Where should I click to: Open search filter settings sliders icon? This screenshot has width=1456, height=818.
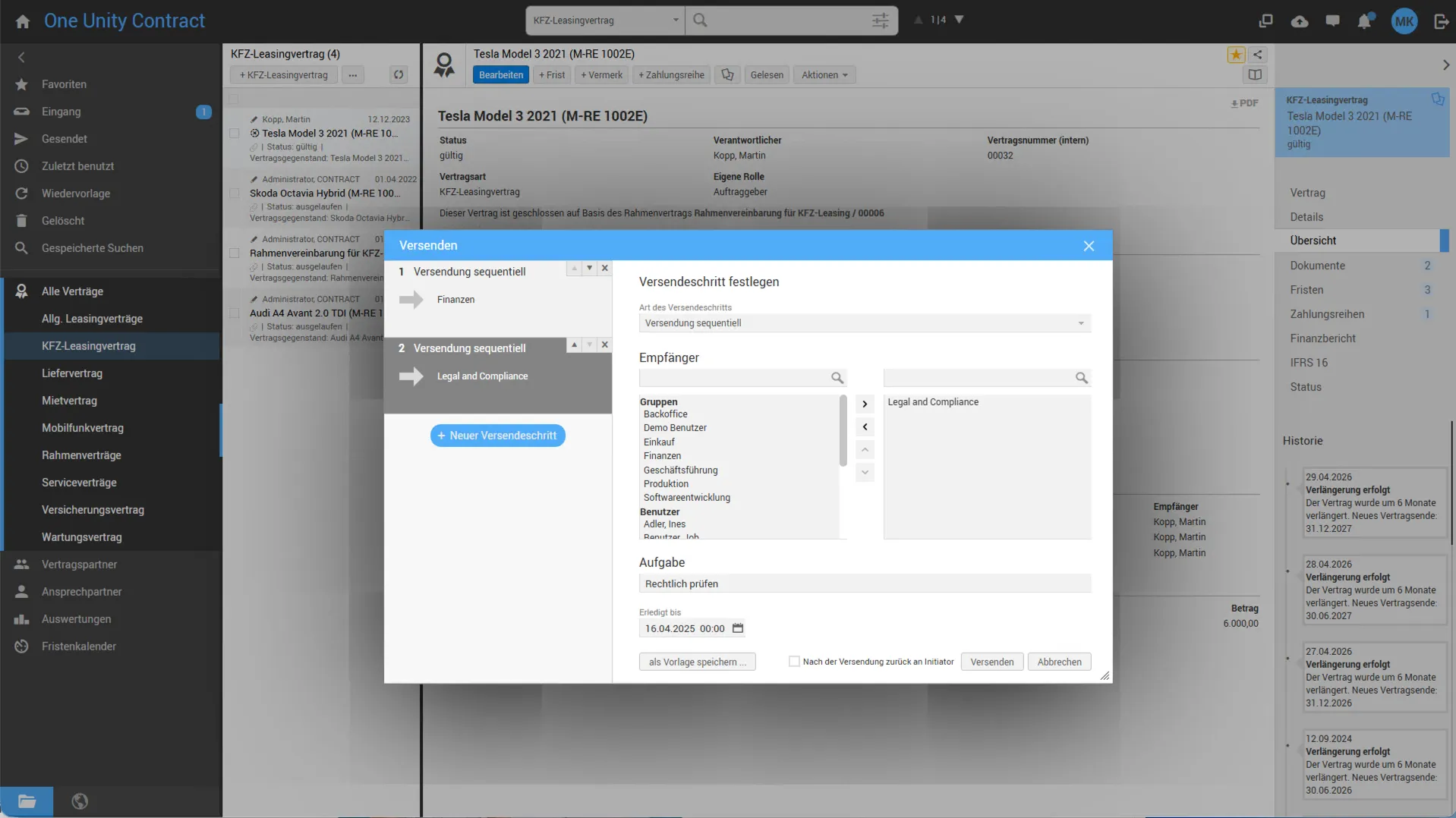tap(881, 20)
